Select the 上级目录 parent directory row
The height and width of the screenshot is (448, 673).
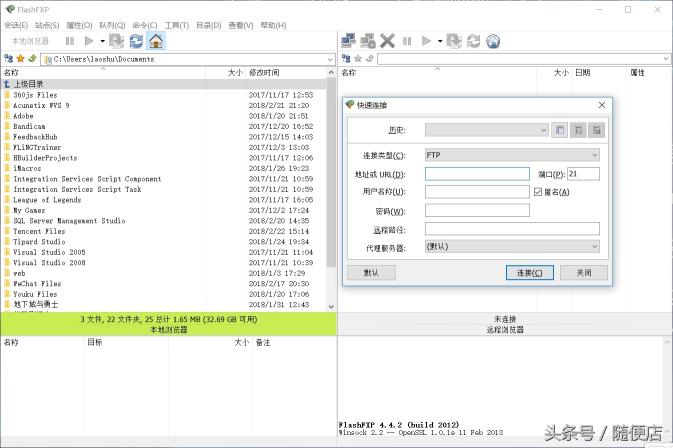pos(163,84)
